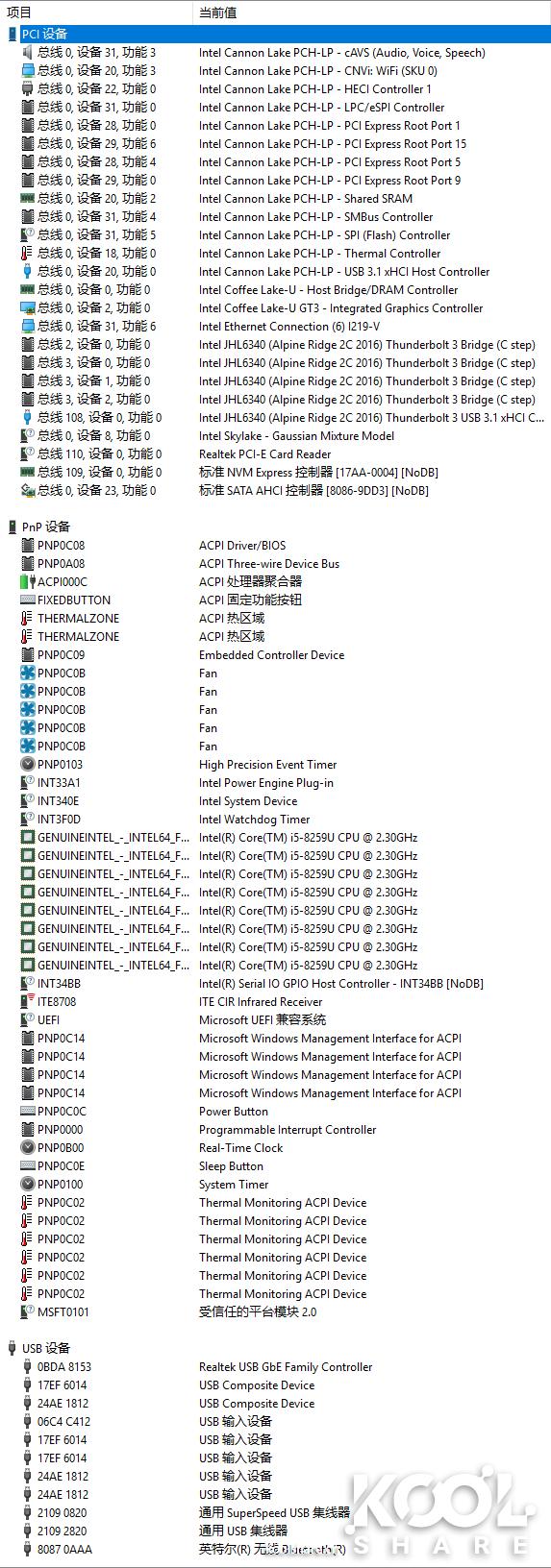Image resolution: width=551 pixels, height=1568 pixels.
Task: Click 'Intel Coffee Lake-U - Host Bridge/DRAM Controller' value
Action: [x=328, y=289]
